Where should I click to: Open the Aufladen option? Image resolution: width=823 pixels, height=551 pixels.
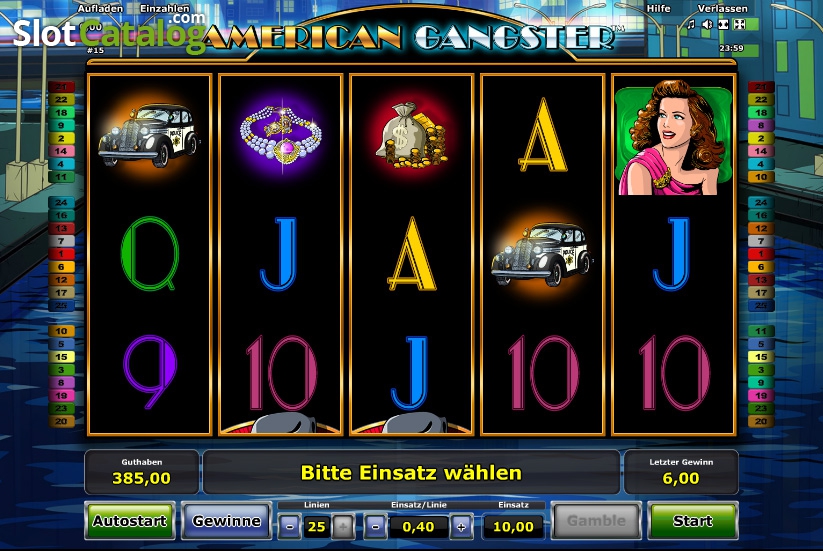pyautogui.click(x=100, y=8)
